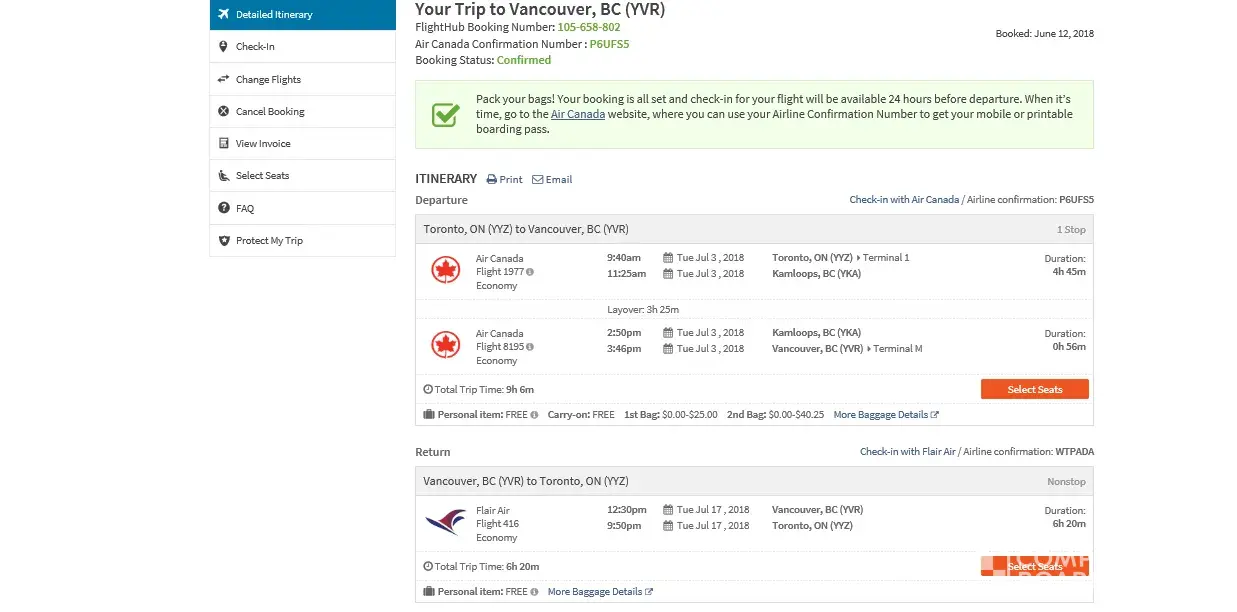Click the Cancel Booking X icon
This screenshot has height=612, width=1237.
pos(224,111)
